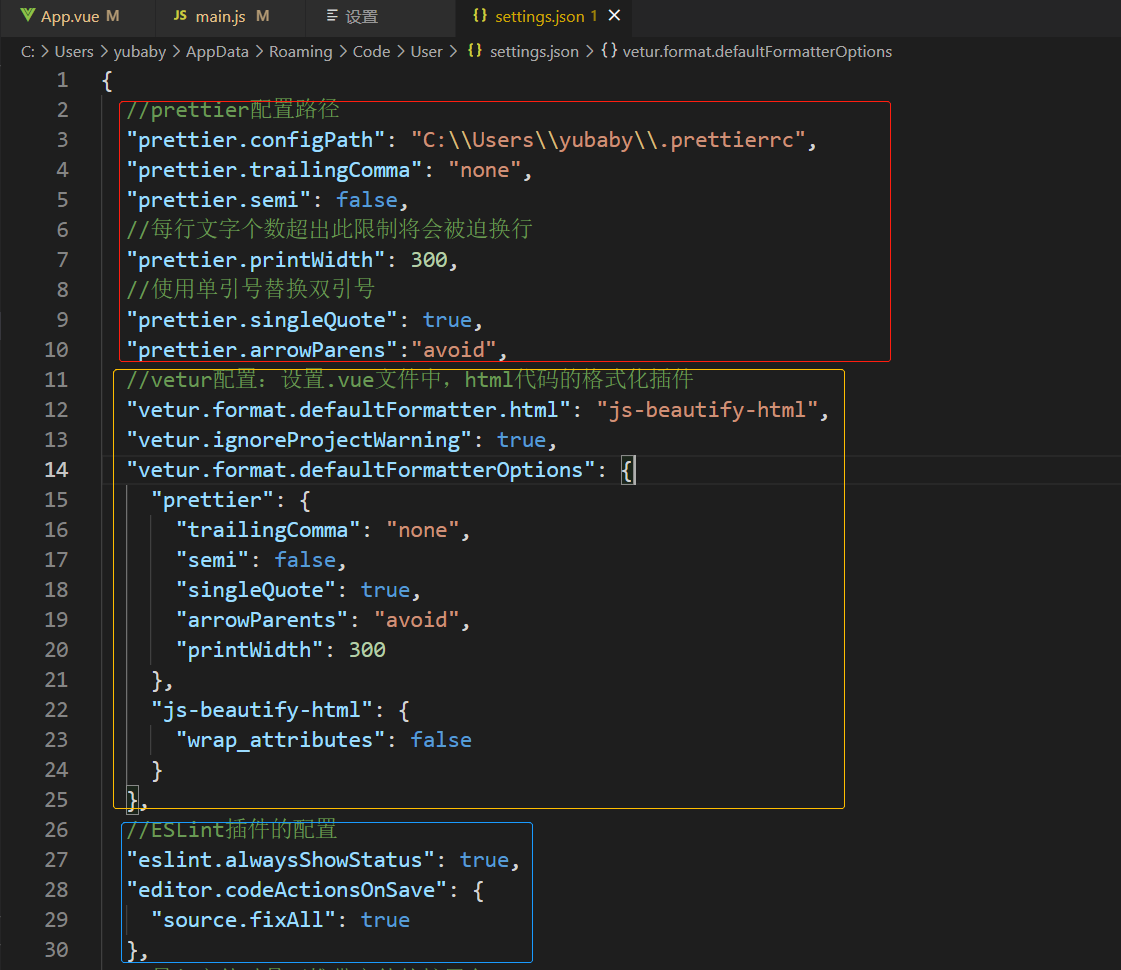Viewport: 1121px width, 970px height.
Task: Click the "prettier.configPath" key
Action: (x=255, y=139)
